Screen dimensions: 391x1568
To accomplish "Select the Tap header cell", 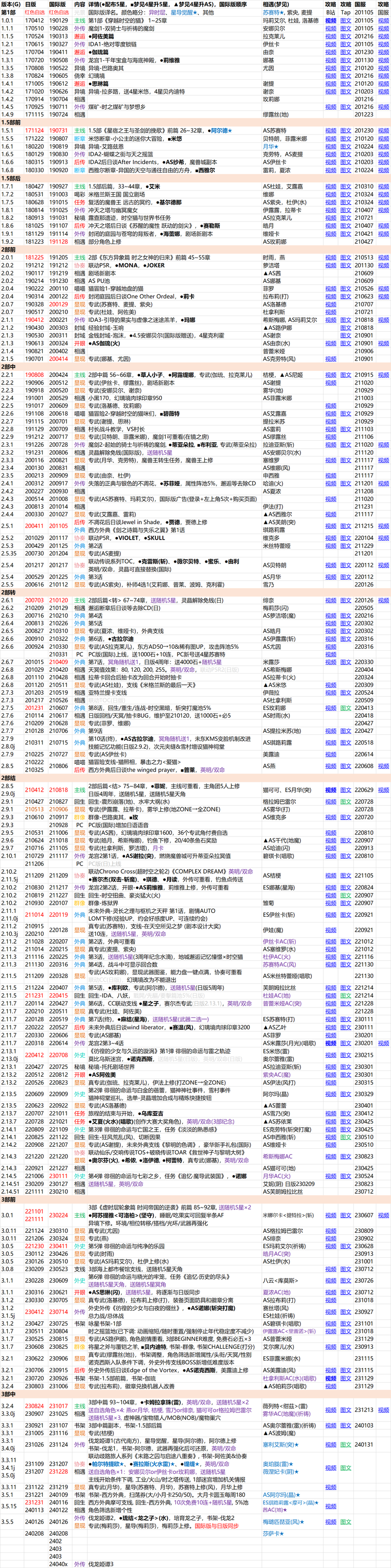I will [346, 12].
